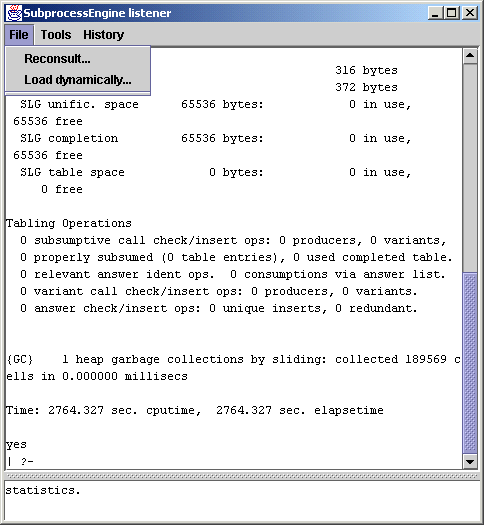Close the SubprocessEngine listener window
Screen dimensions: 484x525
pos(470,13)
